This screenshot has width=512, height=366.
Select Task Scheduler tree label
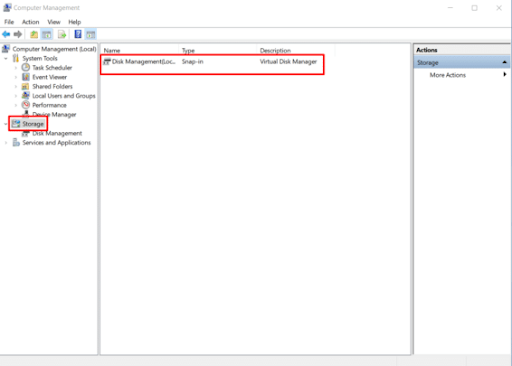coord(52,68)
